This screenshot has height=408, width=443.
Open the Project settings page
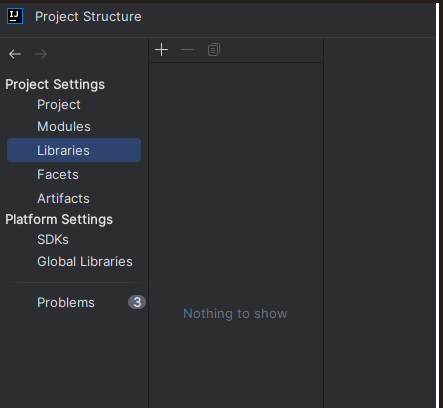59,105
